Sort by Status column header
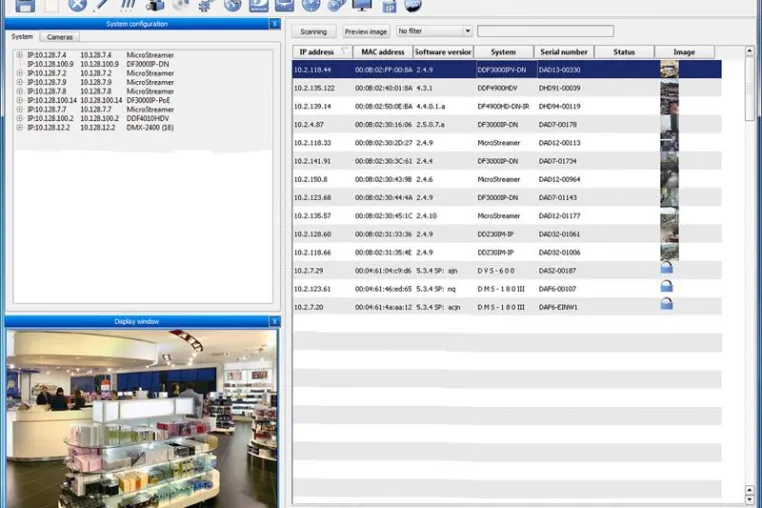The height and width of the screenshot is (508, 762). 624,52
